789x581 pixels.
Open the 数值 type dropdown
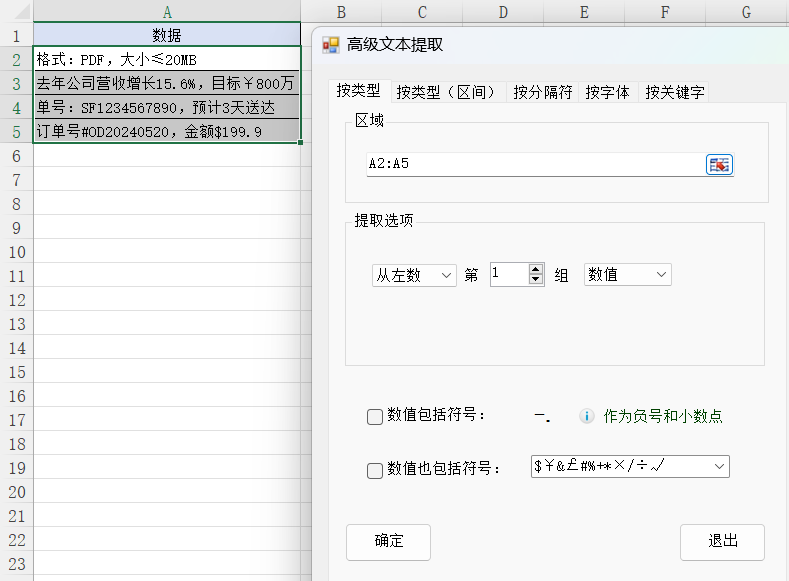pos(627,275)
